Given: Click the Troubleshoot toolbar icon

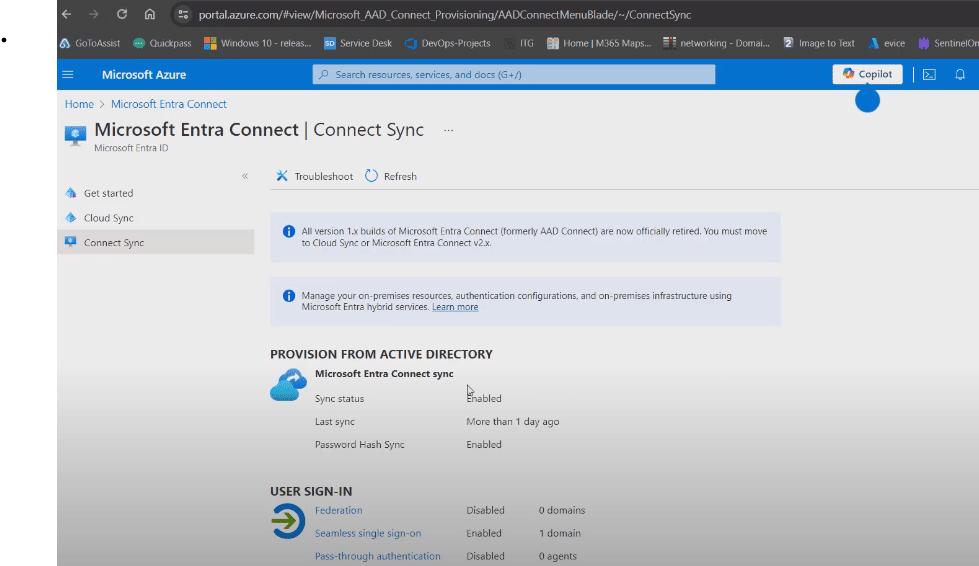Looking at the screenshot, I should pos(283,176).
